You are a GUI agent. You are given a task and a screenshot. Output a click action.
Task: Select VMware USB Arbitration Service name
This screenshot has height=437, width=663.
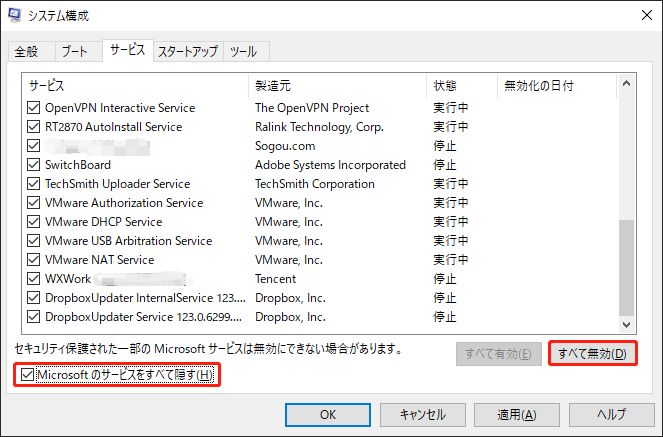pyautogui.click(x=129, y=241)
